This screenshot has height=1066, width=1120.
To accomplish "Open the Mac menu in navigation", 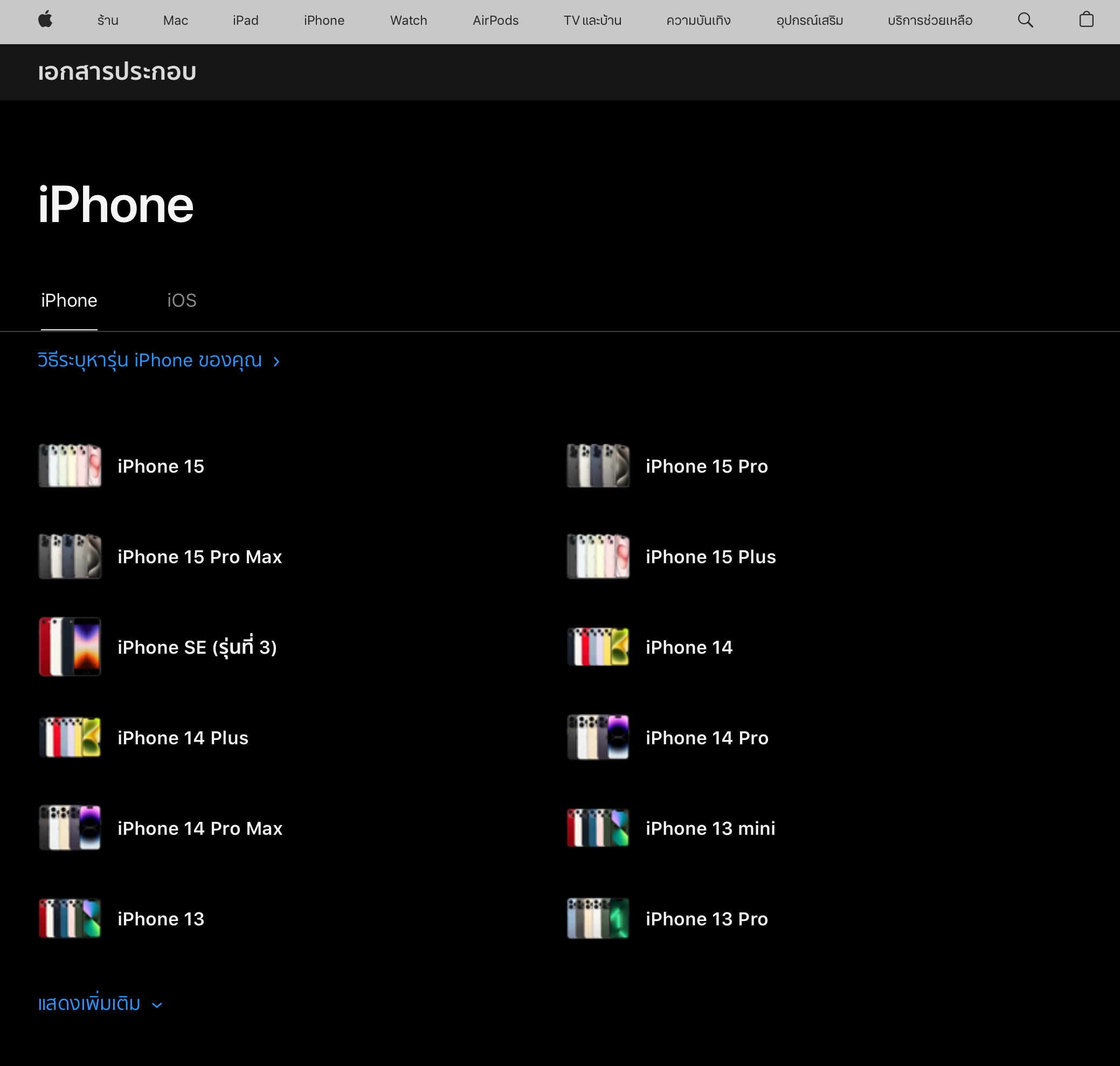I will pyautogui.click(x=175, y=20).
